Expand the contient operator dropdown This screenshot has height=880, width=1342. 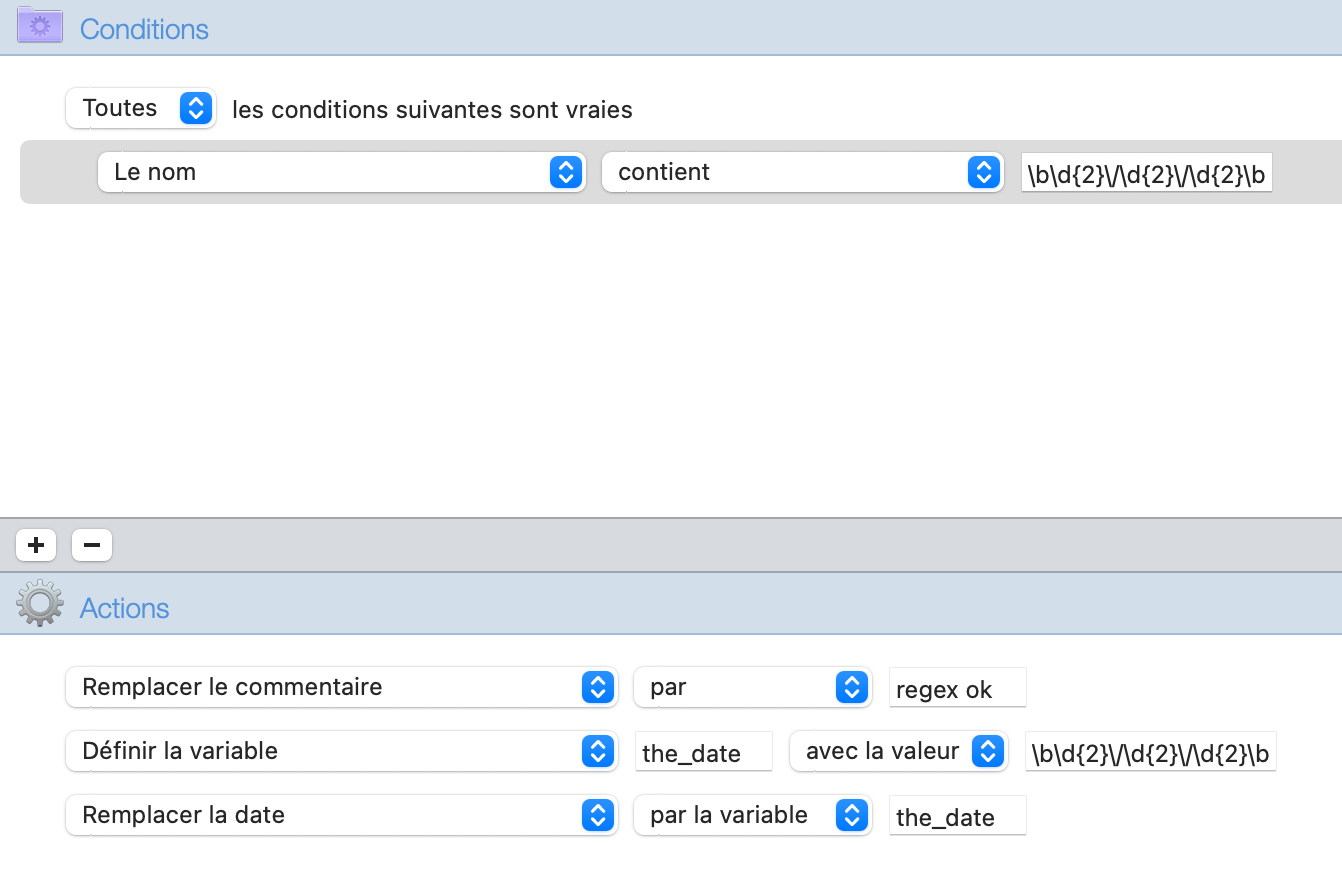point(802,172)
